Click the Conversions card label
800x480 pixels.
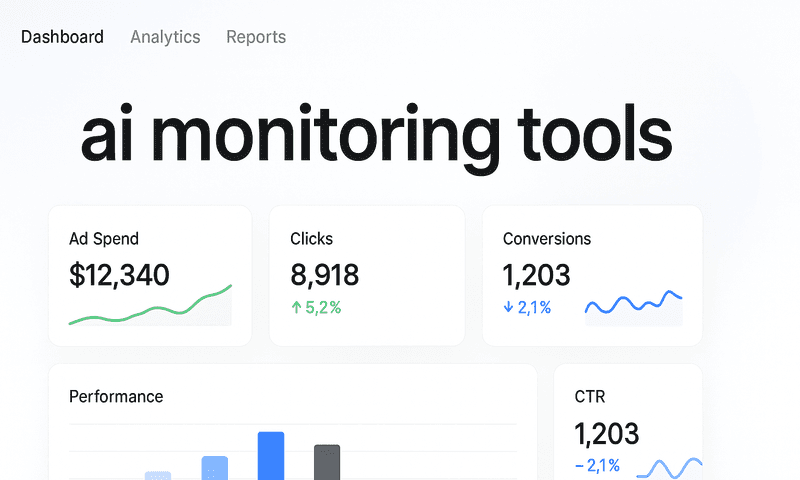tap(547, 239)
